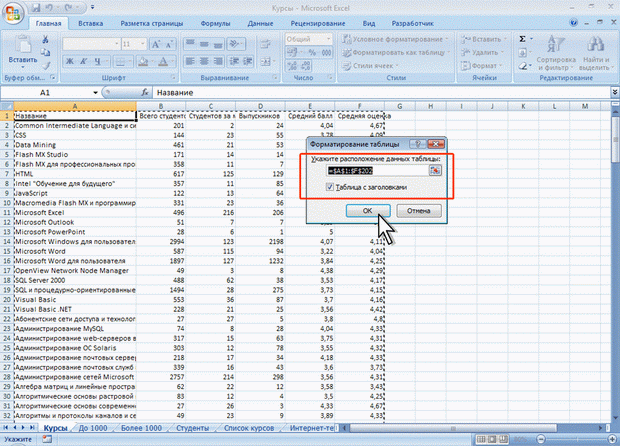Toggle underline Ч formatting

pyautogui.click(x=97, y=61)
